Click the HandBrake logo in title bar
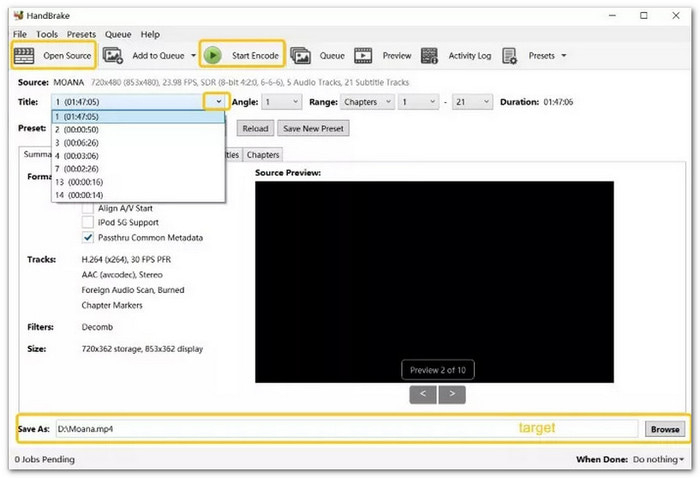 point(18,16)
